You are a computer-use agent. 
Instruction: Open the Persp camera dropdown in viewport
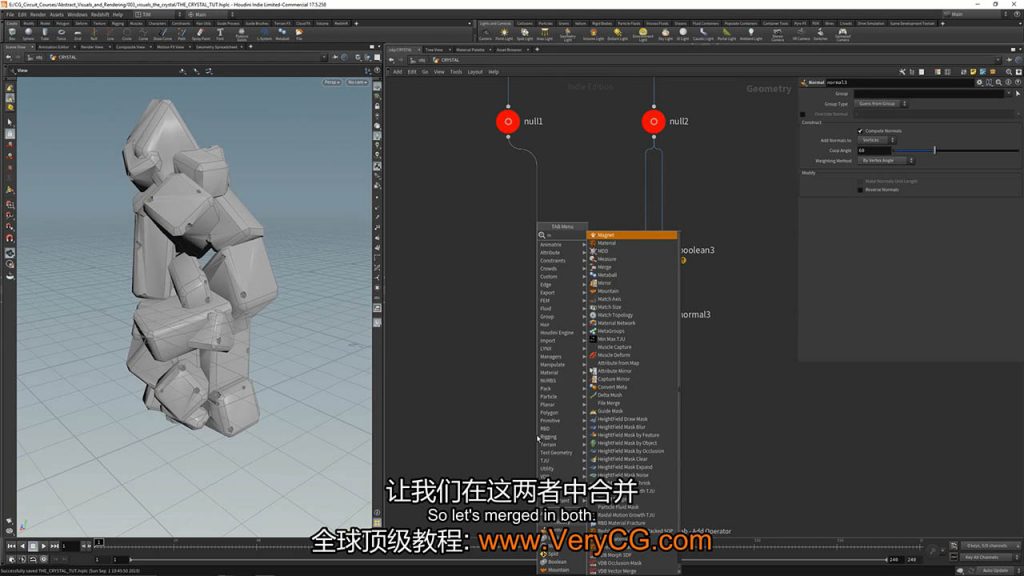tap(332, 82)
